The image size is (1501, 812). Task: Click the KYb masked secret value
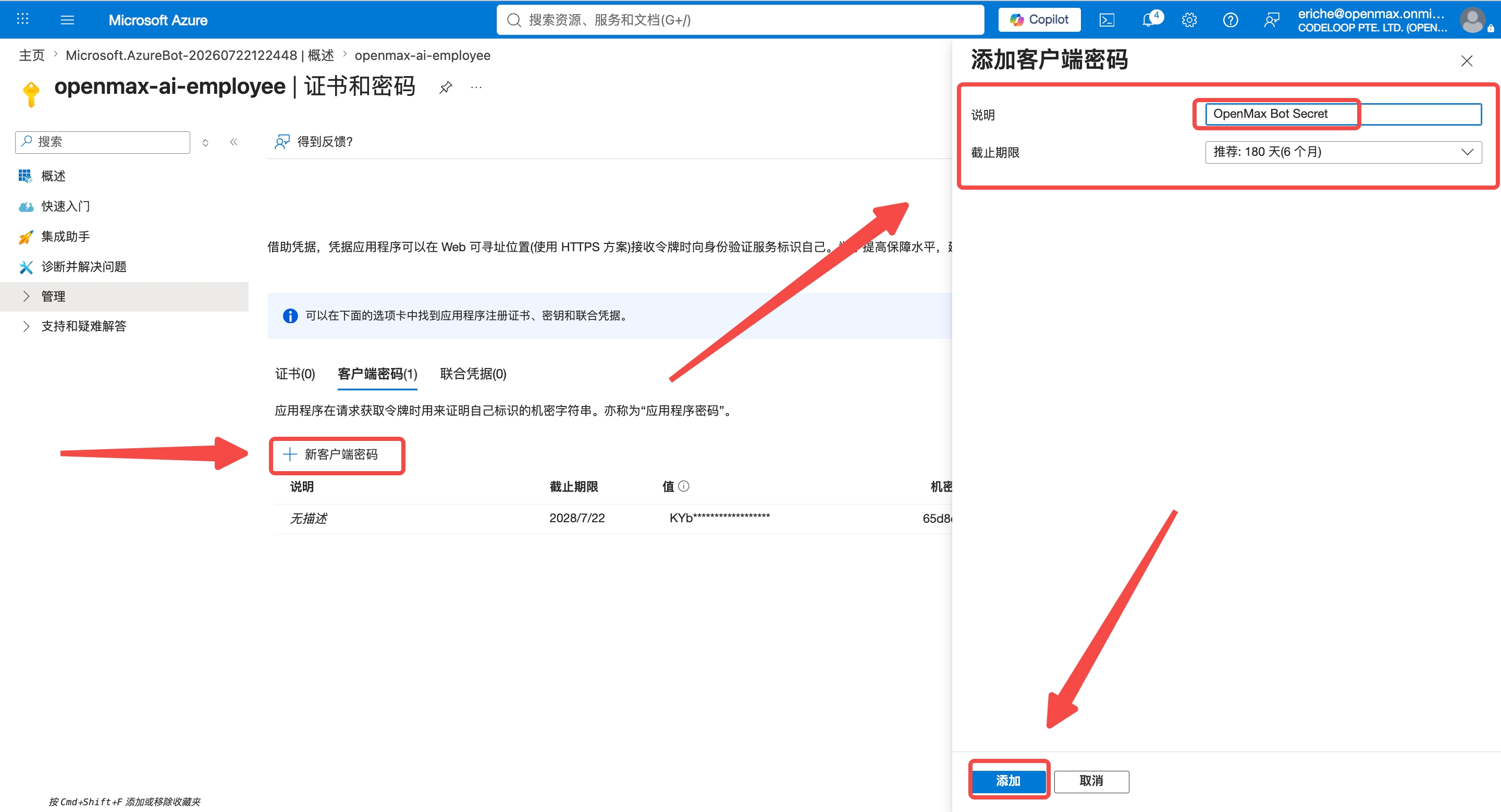point(719,518)
